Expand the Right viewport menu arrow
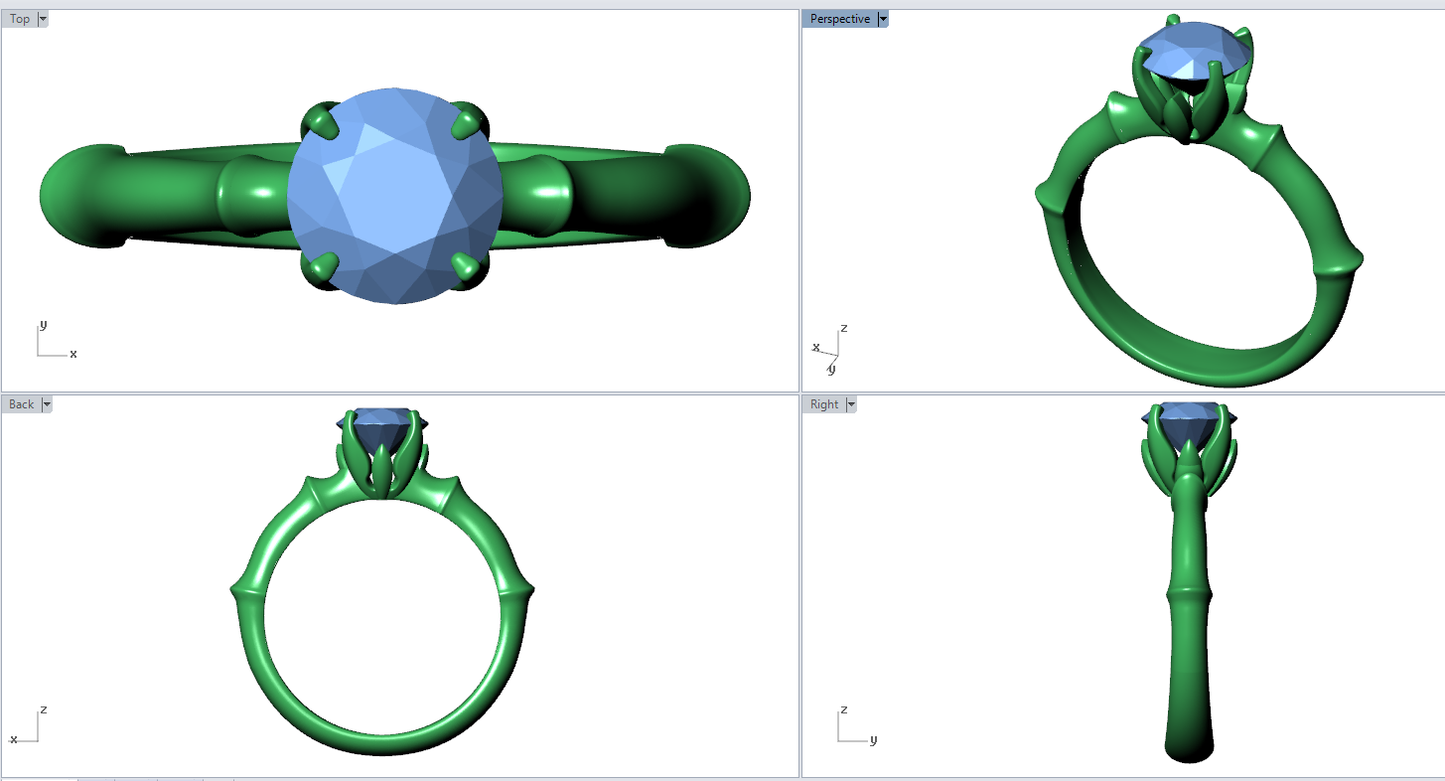The height and width of the screenshot is (781, 1445). [x=851, y=404]
